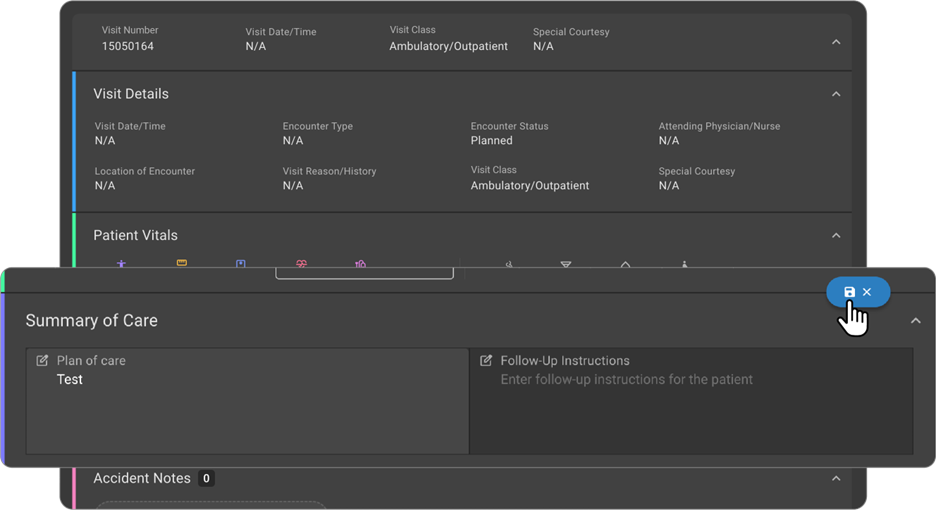The width and height of the screenshot is (936, 510).
Task: Click the Summary of Care heading
Action: click(x=91, y=321)
